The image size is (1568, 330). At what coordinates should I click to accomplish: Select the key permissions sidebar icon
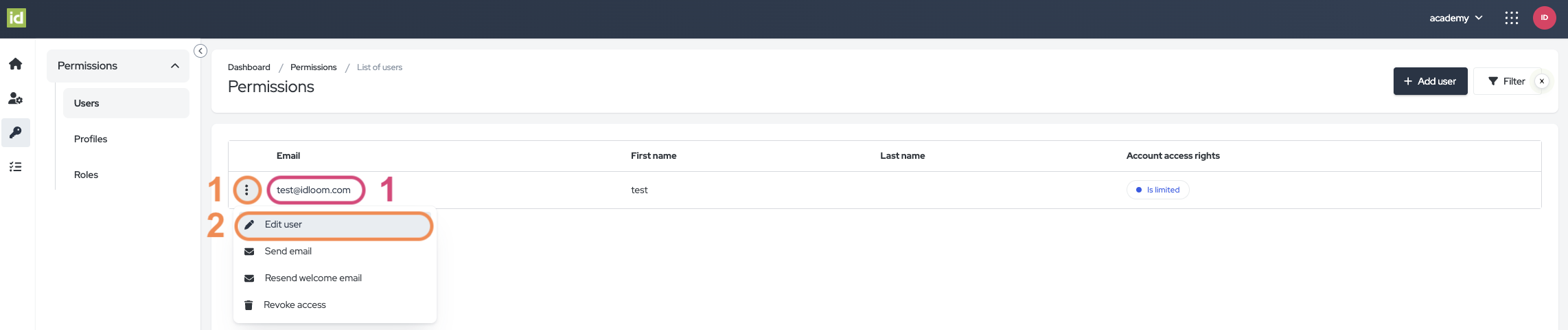16,132
